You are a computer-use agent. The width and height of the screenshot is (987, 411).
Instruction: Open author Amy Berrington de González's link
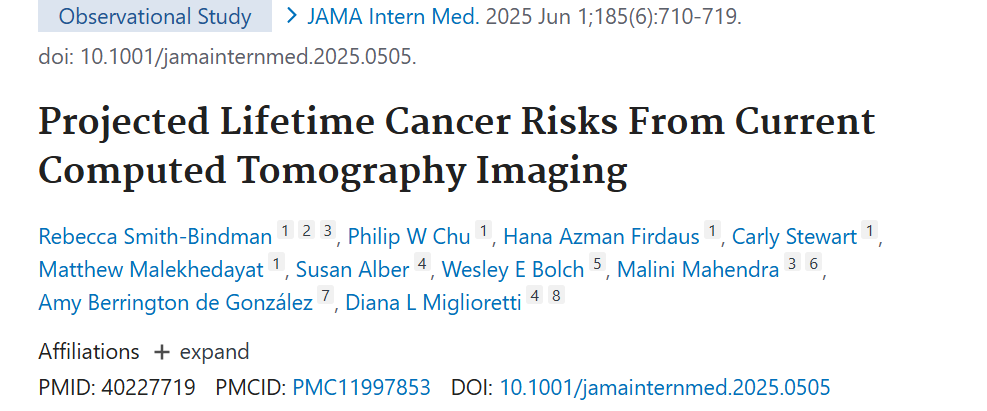click(x=176, y=303)
